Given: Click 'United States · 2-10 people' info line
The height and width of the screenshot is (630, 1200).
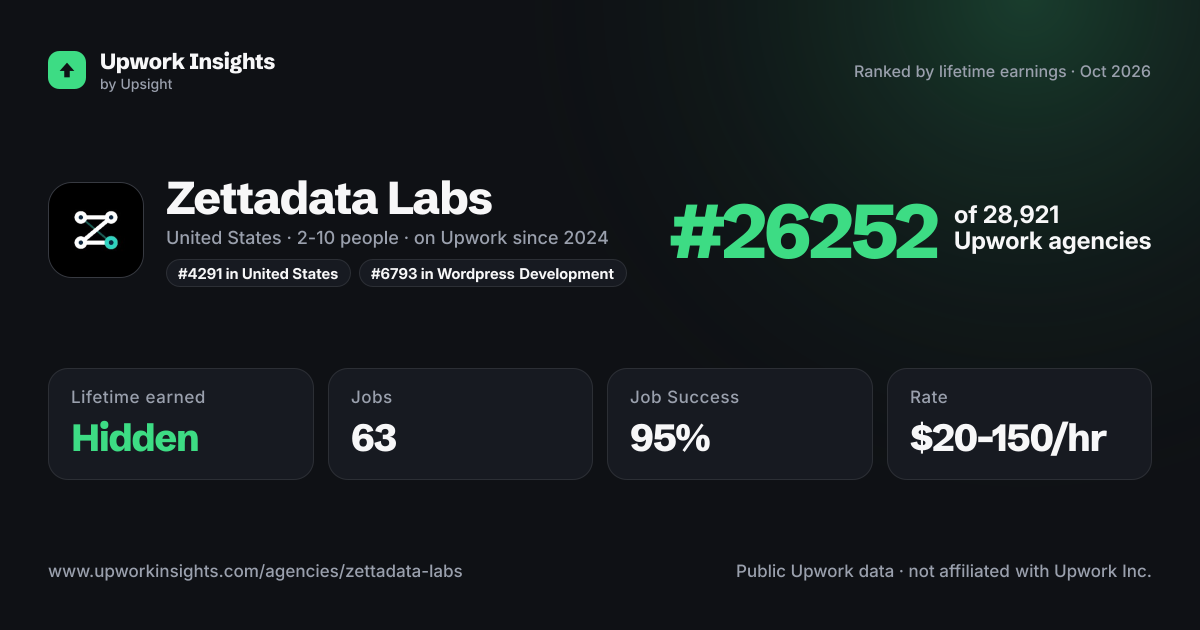Looking at the screenshot, I should (x=387, y=238).
